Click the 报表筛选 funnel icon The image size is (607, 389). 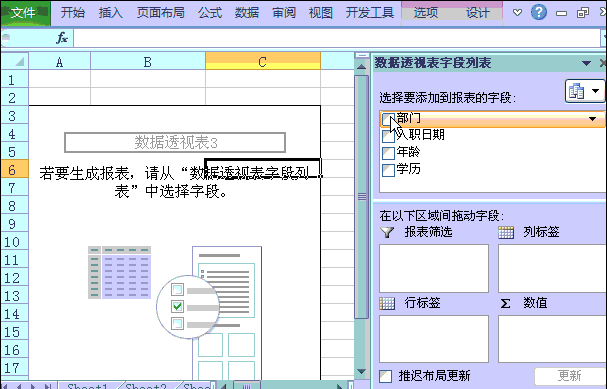387,232
